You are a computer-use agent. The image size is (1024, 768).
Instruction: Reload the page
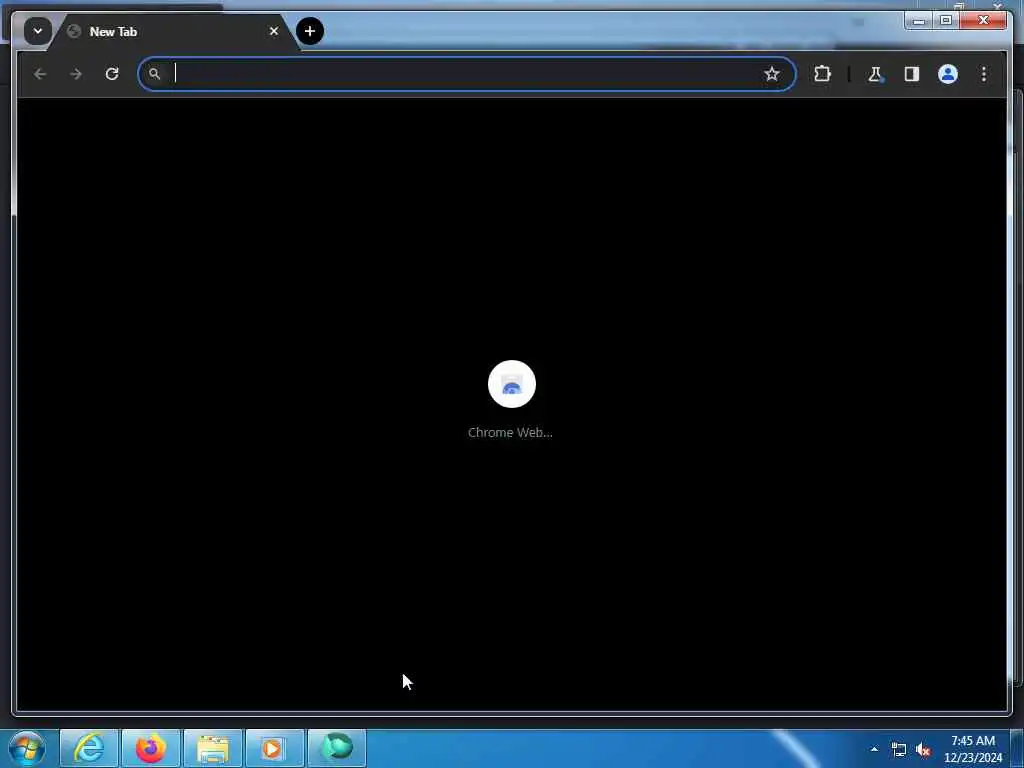pyautogui.click(x=112, y=74)
